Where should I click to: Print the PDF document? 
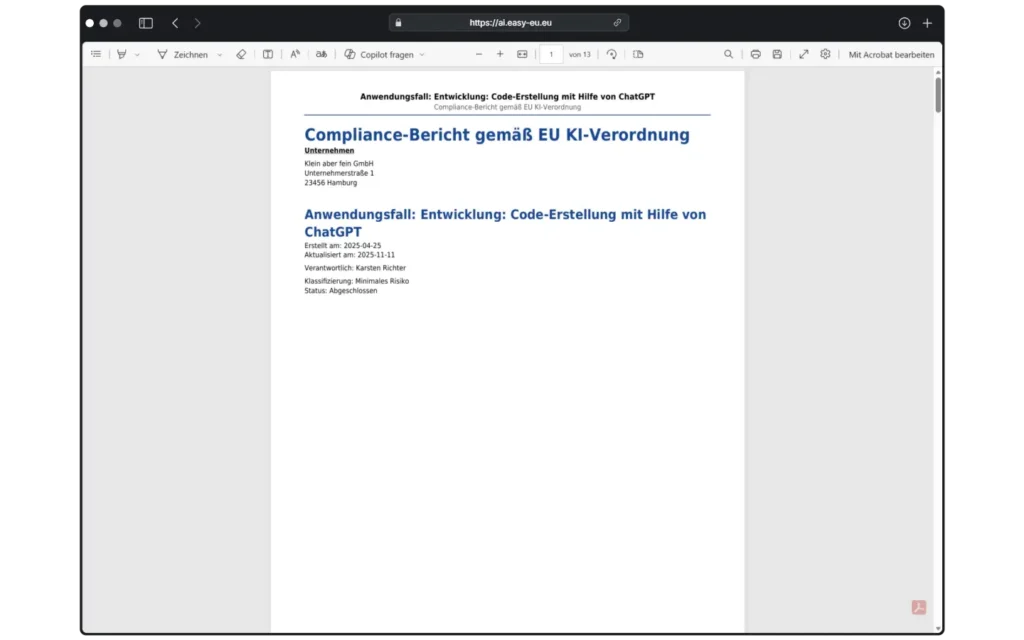click(757, 54)
